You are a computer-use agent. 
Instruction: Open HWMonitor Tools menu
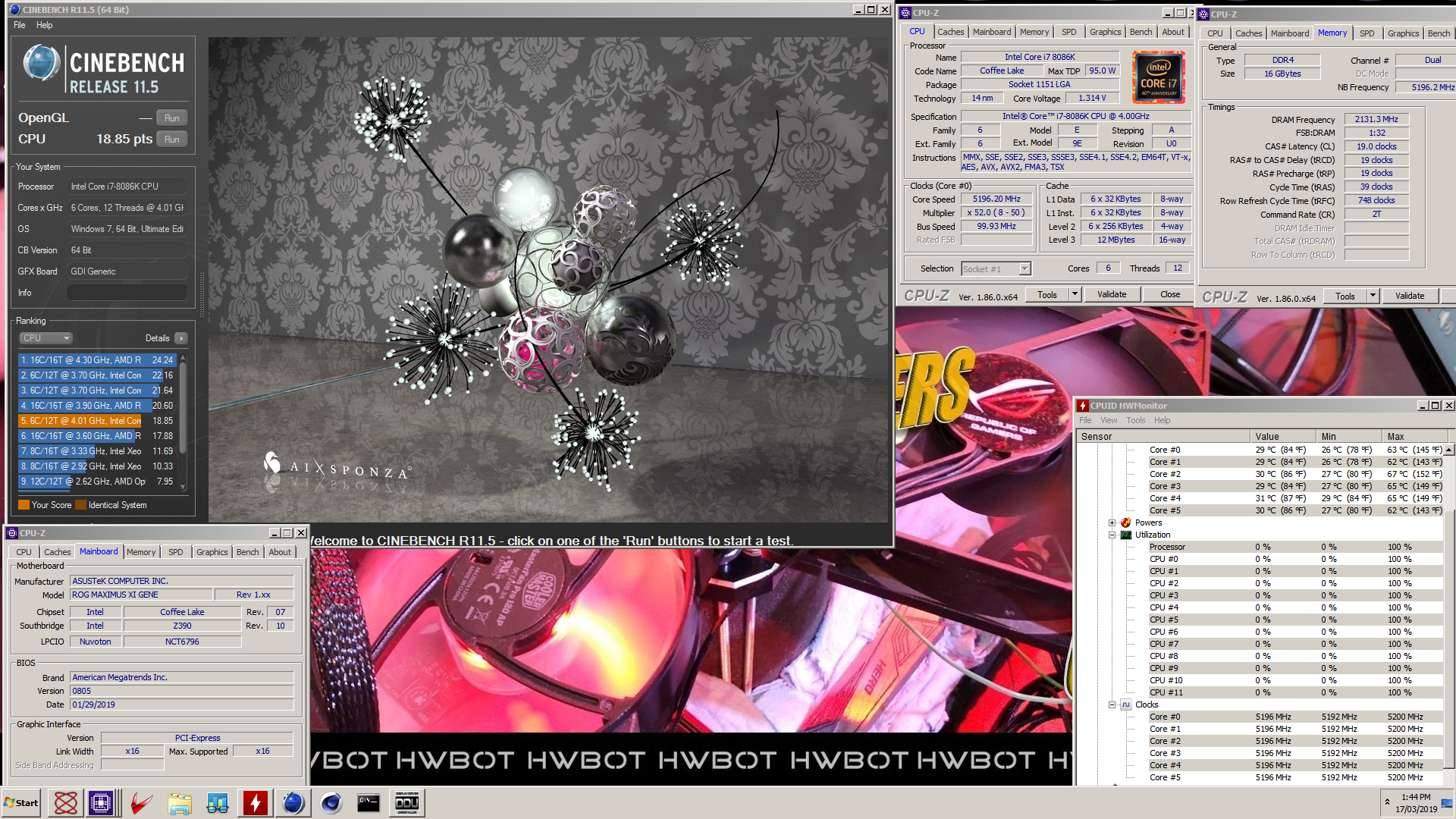1135,420
